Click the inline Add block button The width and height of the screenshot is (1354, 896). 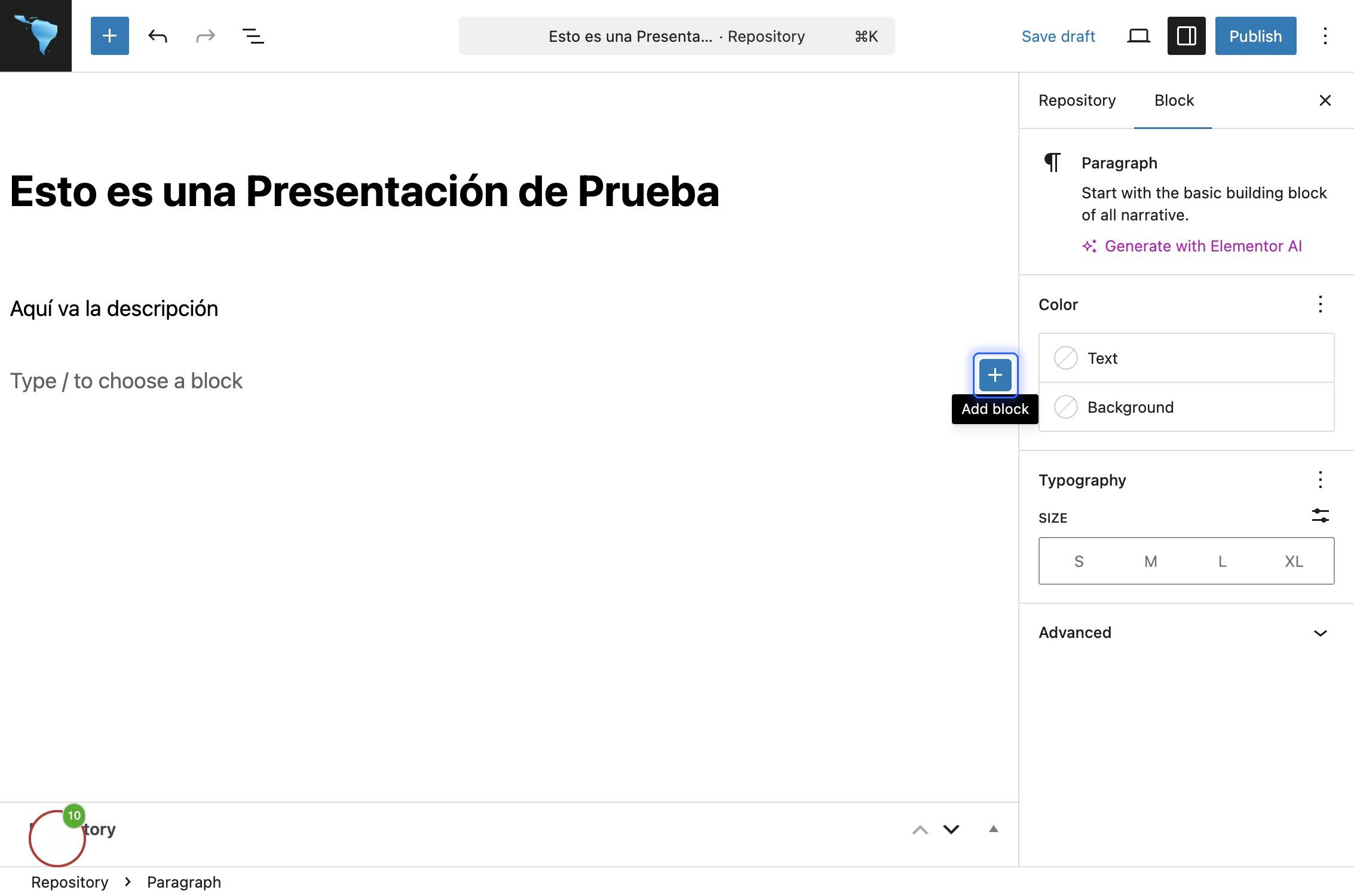[x=995, y=375]
